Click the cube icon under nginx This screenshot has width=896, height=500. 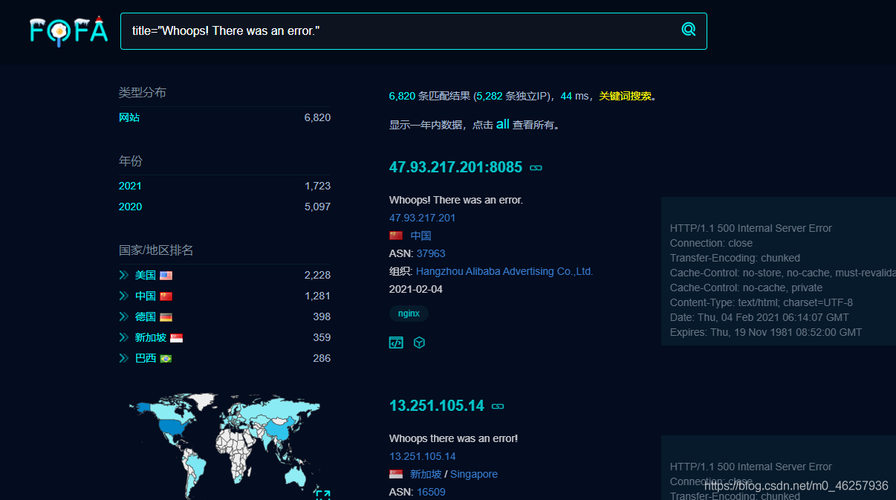(419, 343)
